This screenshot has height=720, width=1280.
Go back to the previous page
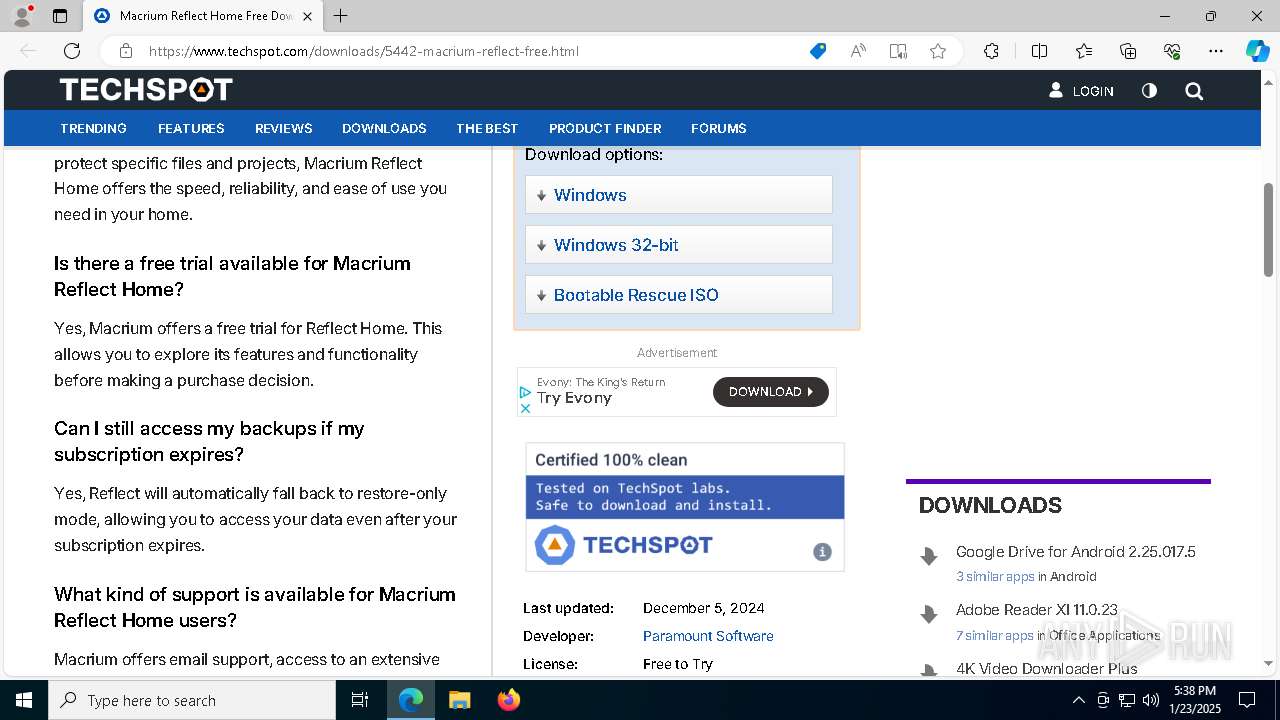pyautogui.click(x=28, y=51)
